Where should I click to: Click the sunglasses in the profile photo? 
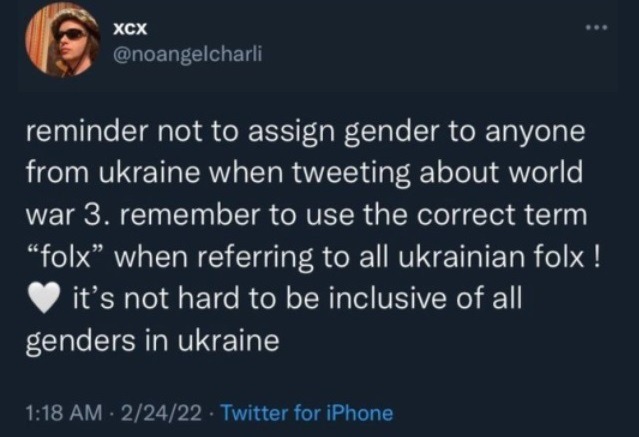(x=70, y=33)
